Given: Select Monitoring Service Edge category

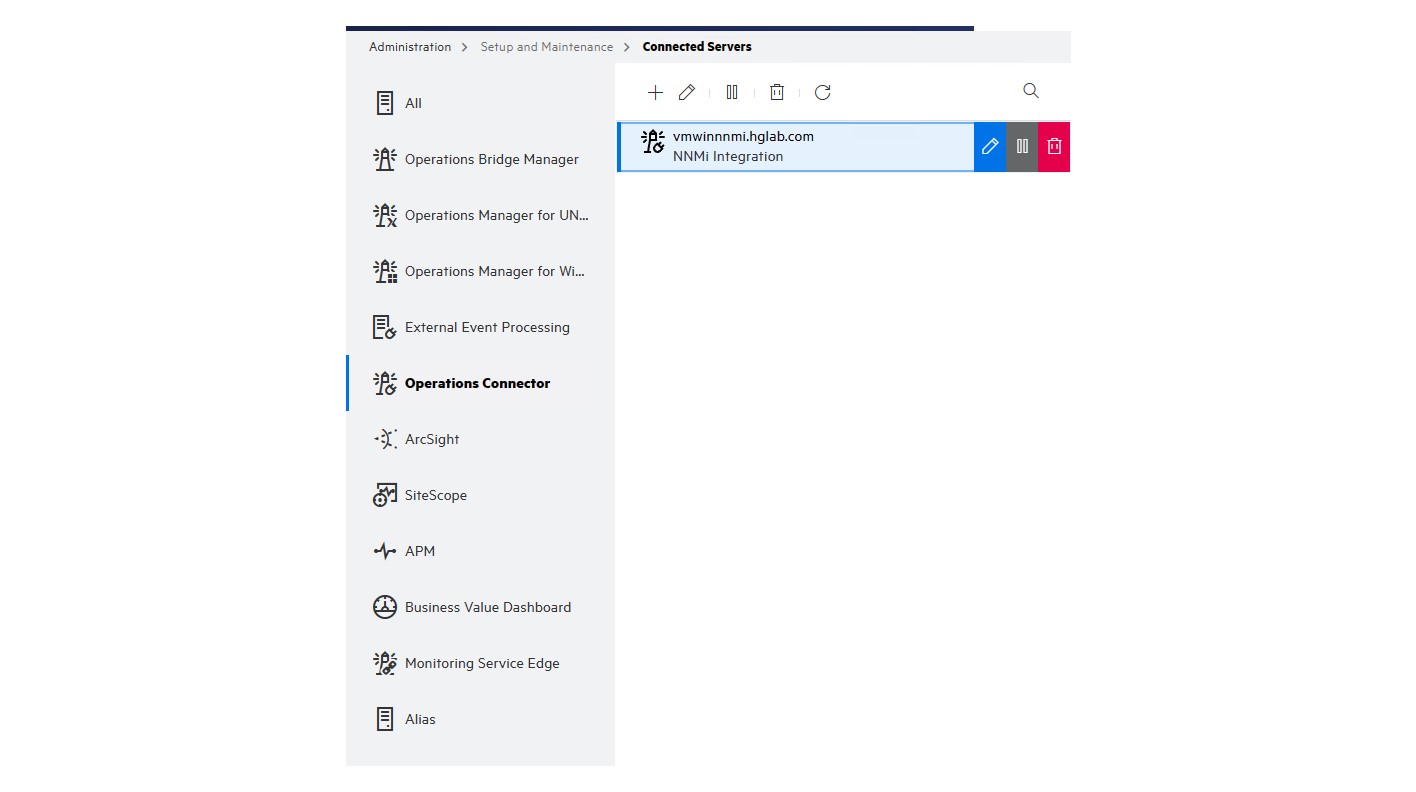Looking at the screenshot, I should point(481,663).
